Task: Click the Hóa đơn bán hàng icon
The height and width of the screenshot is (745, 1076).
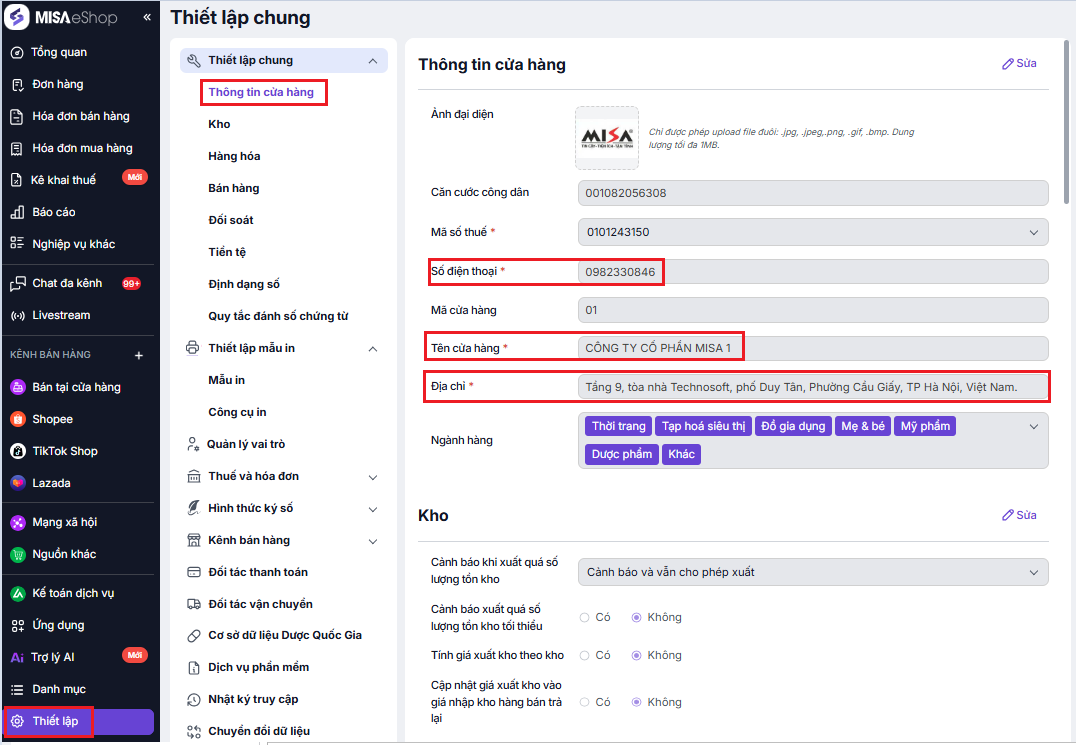Action: click(17, 117)
